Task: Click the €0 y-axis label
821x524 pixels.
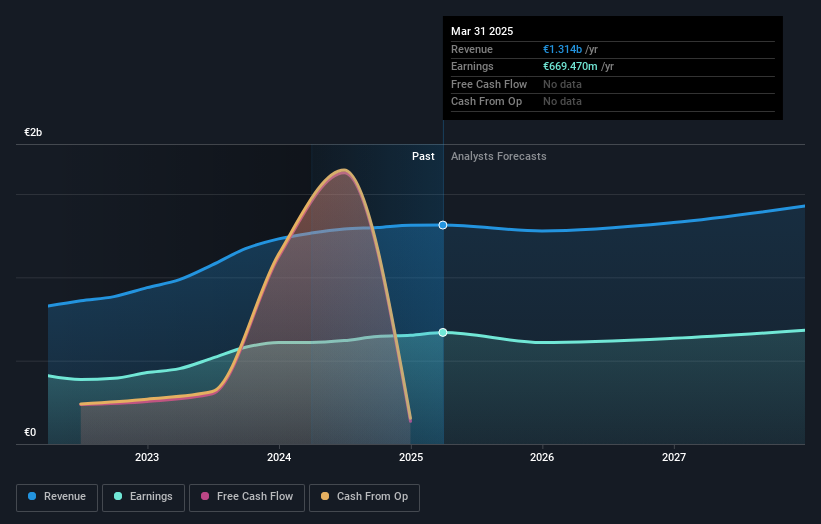Action: [30, 432]
